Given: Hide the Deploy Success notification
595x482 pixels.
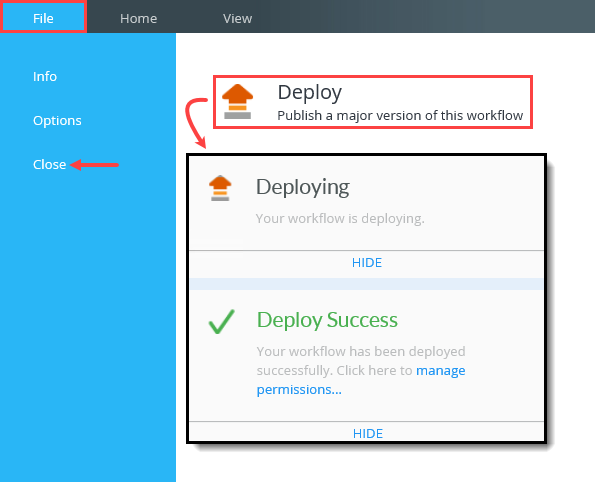Looking at the screenshot, I should point(368,433).
